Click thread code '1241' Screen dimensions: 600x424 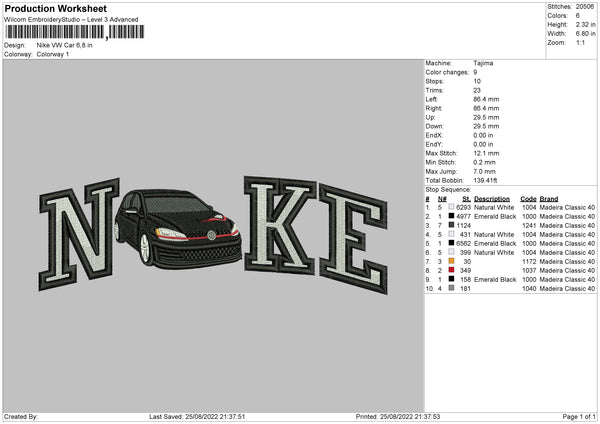pyautogui.click(x=529, y=225)
